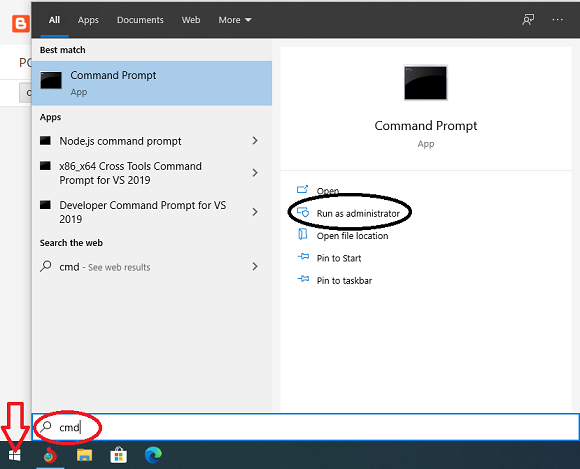Switch to the Documents search tab

click(x=140, y=20)
